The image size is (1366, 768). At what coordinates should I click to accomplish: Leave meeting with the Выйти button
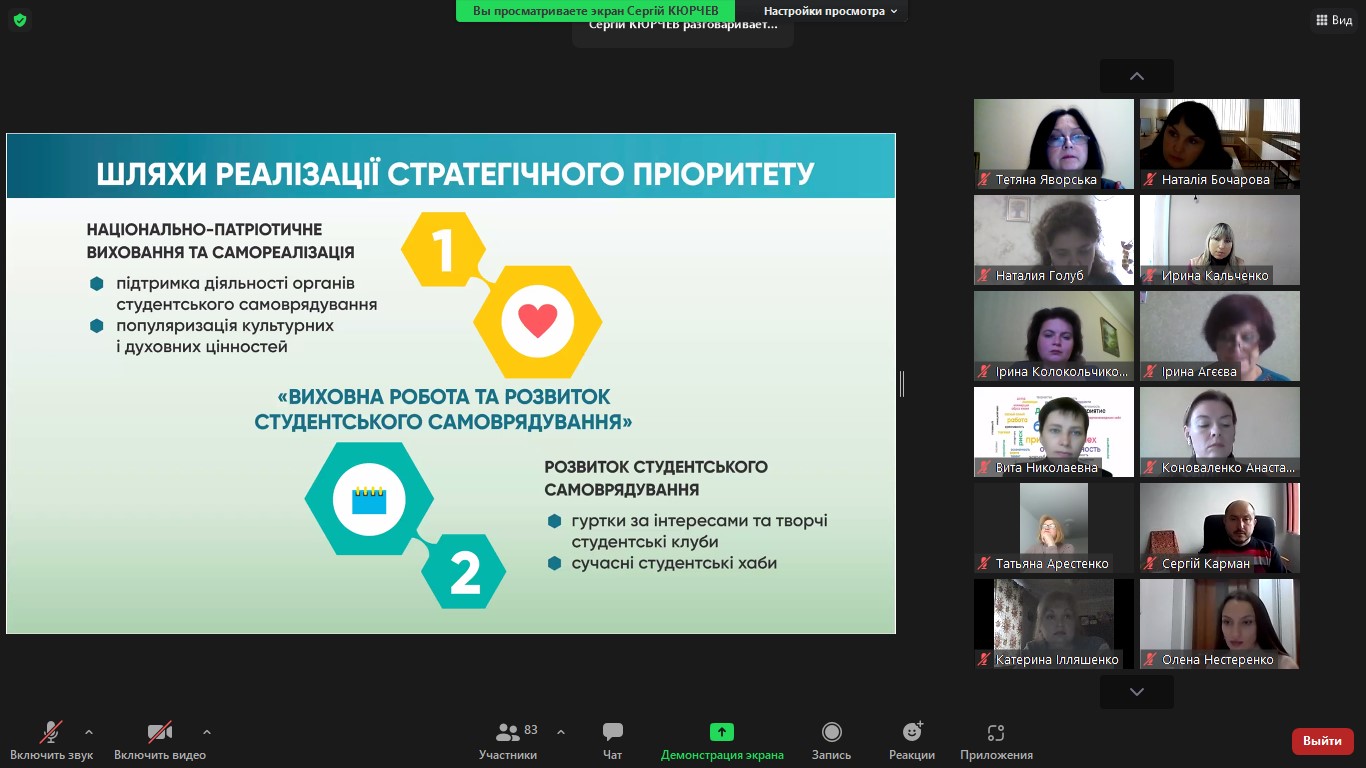(x=1323, y=741)
